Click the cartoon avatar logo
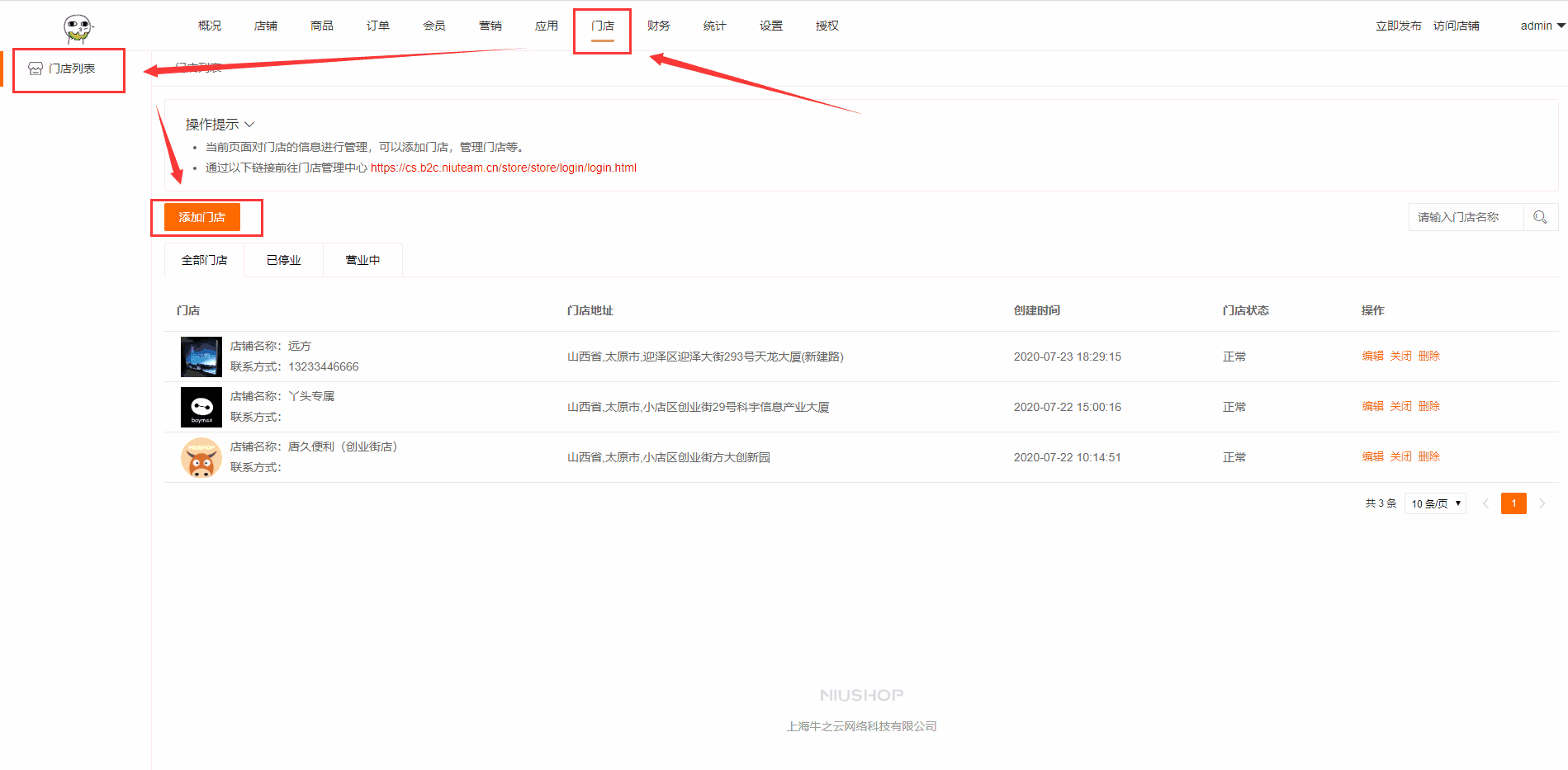The image size is (1568, 770). 78,29
